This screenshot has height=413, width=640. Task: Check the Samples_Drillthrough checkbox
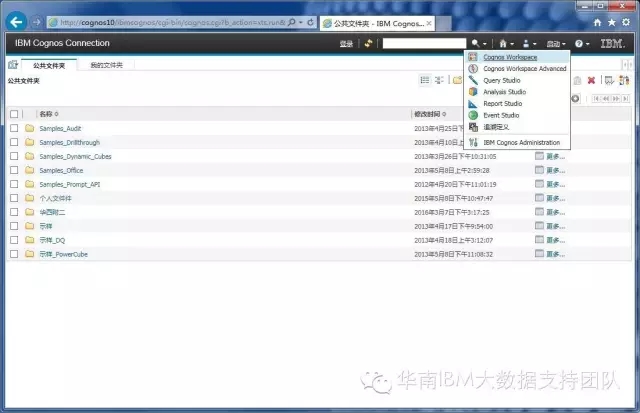pyautogui.click(x=14, y=142)
